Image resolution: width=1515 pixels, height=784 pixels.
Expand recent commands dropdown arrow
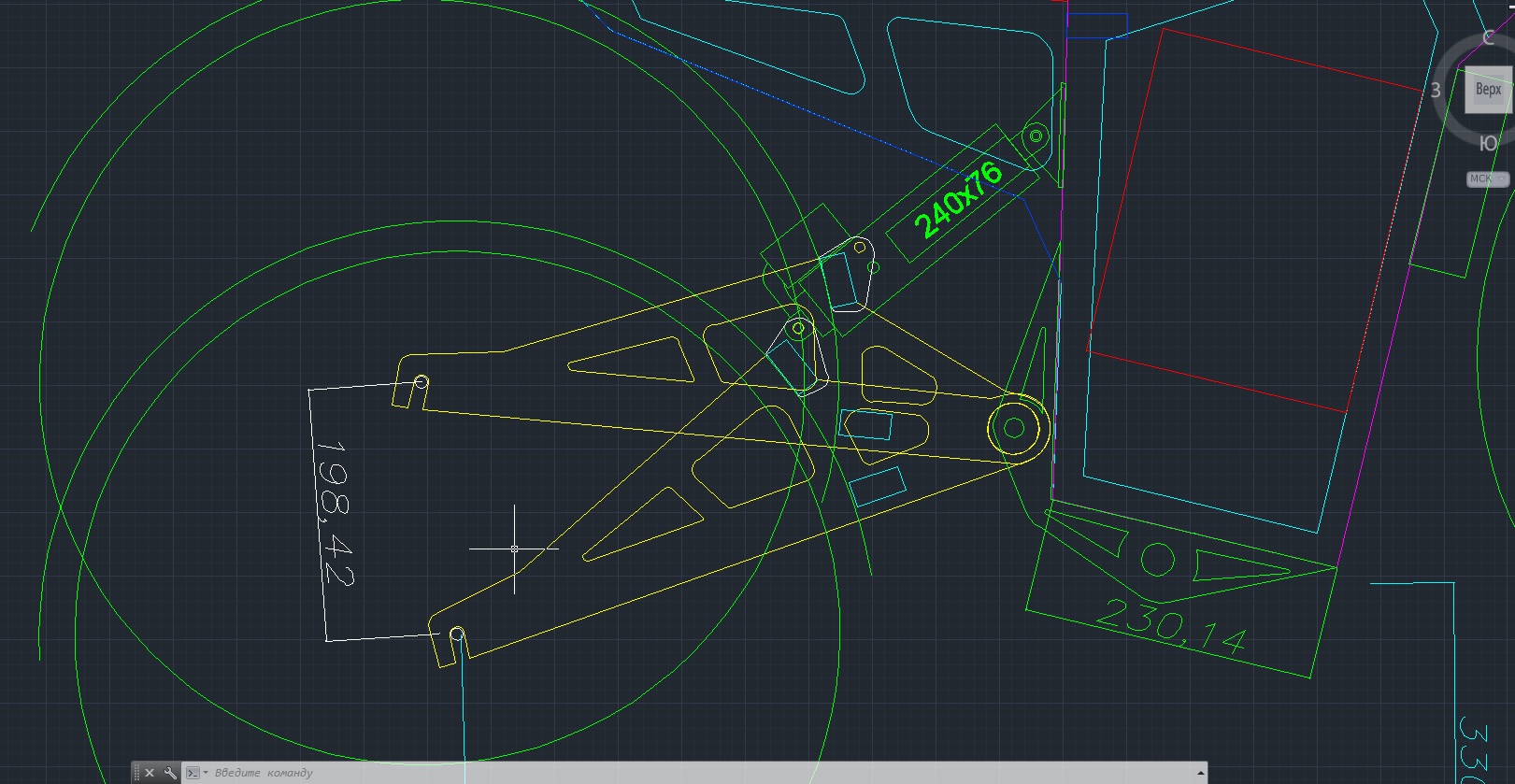206,773
